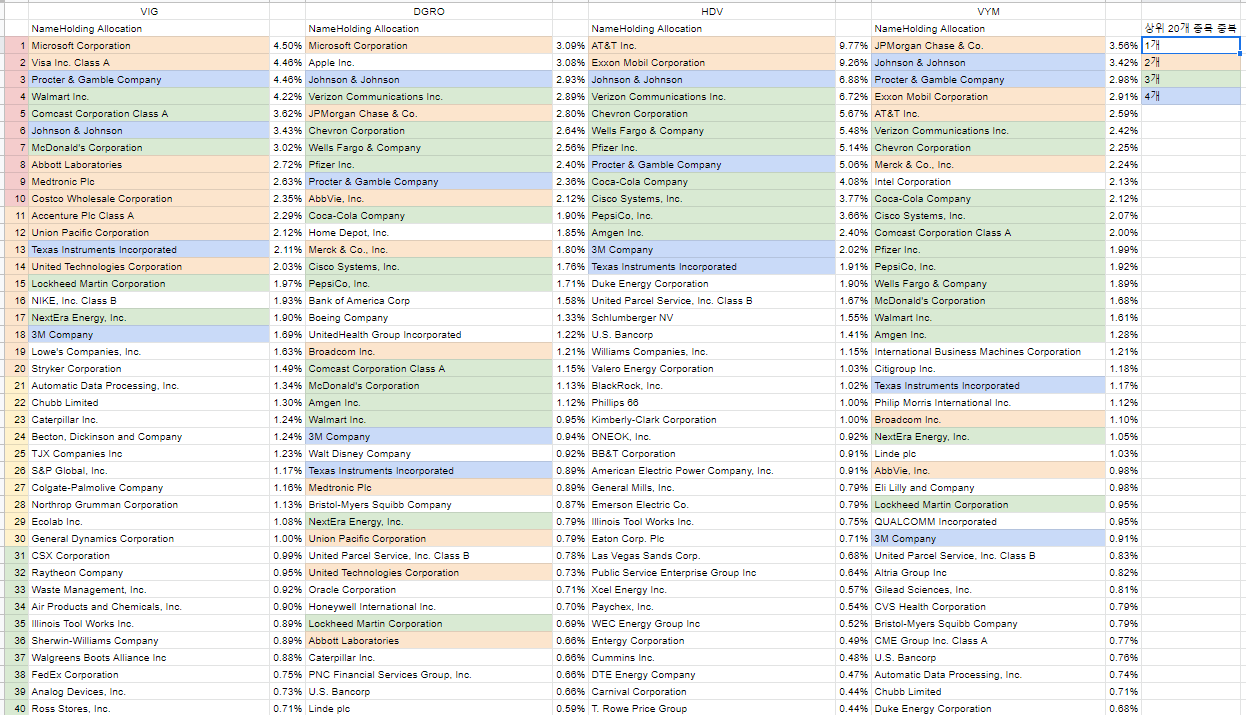Select the 'T. Rowe Price Group' cell

point(712,708)
